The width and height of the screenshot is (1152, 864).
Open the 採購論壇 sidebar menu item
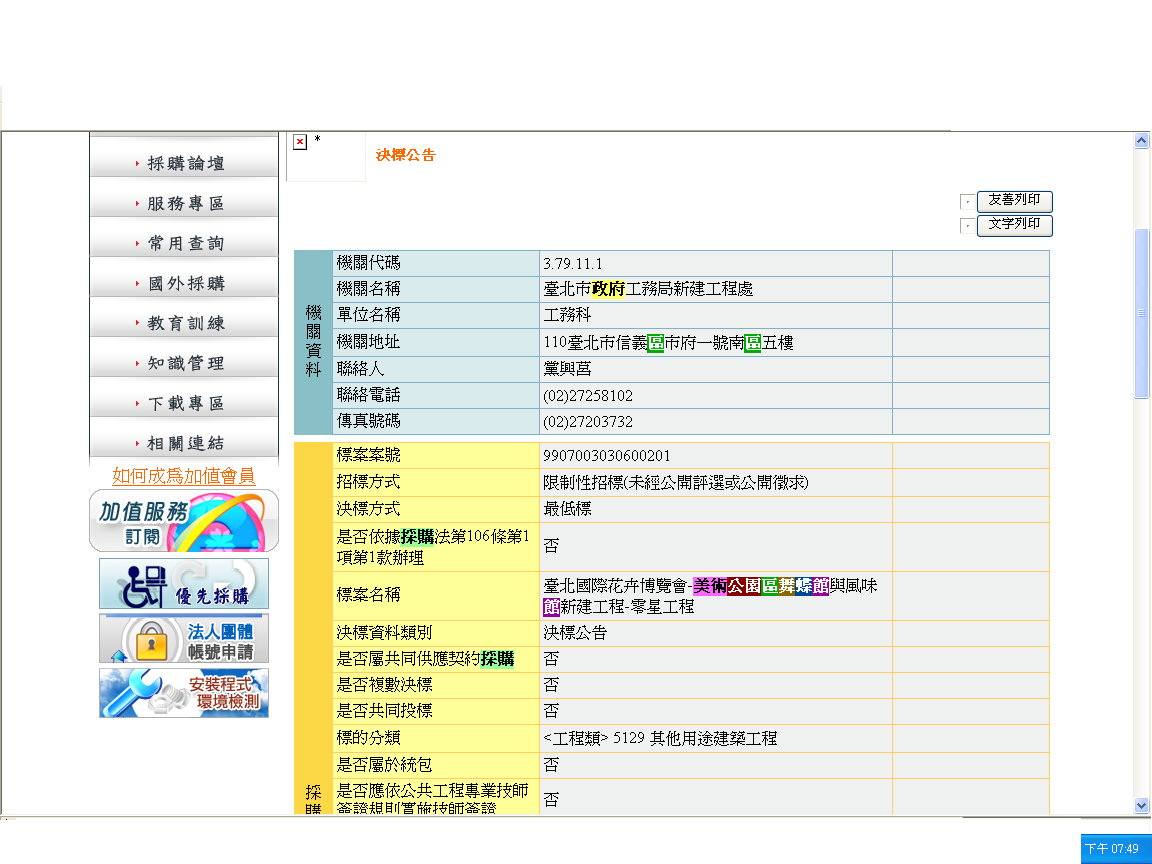tap(184, 163)
